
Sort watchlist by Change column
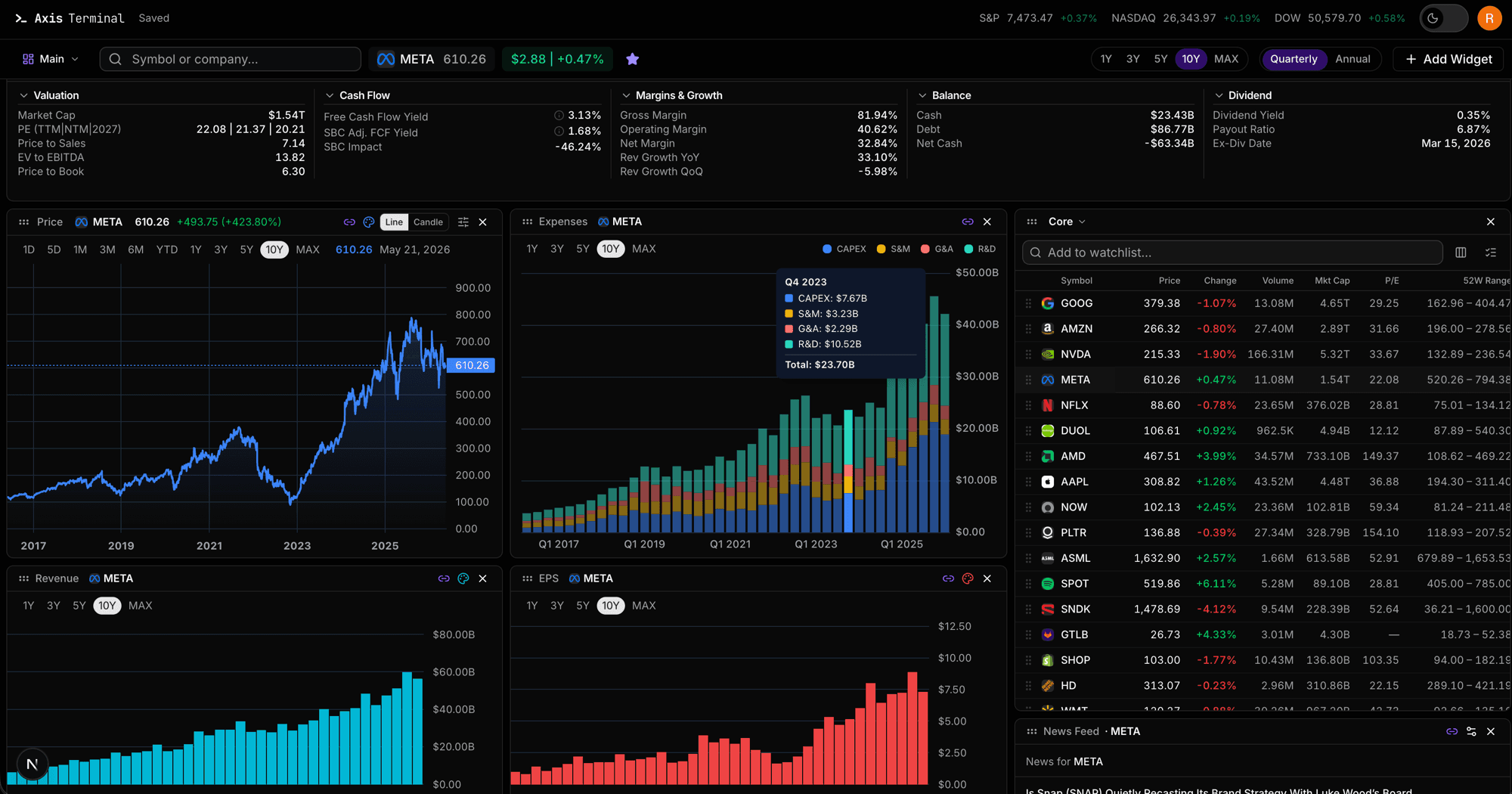click(1220, 281)
